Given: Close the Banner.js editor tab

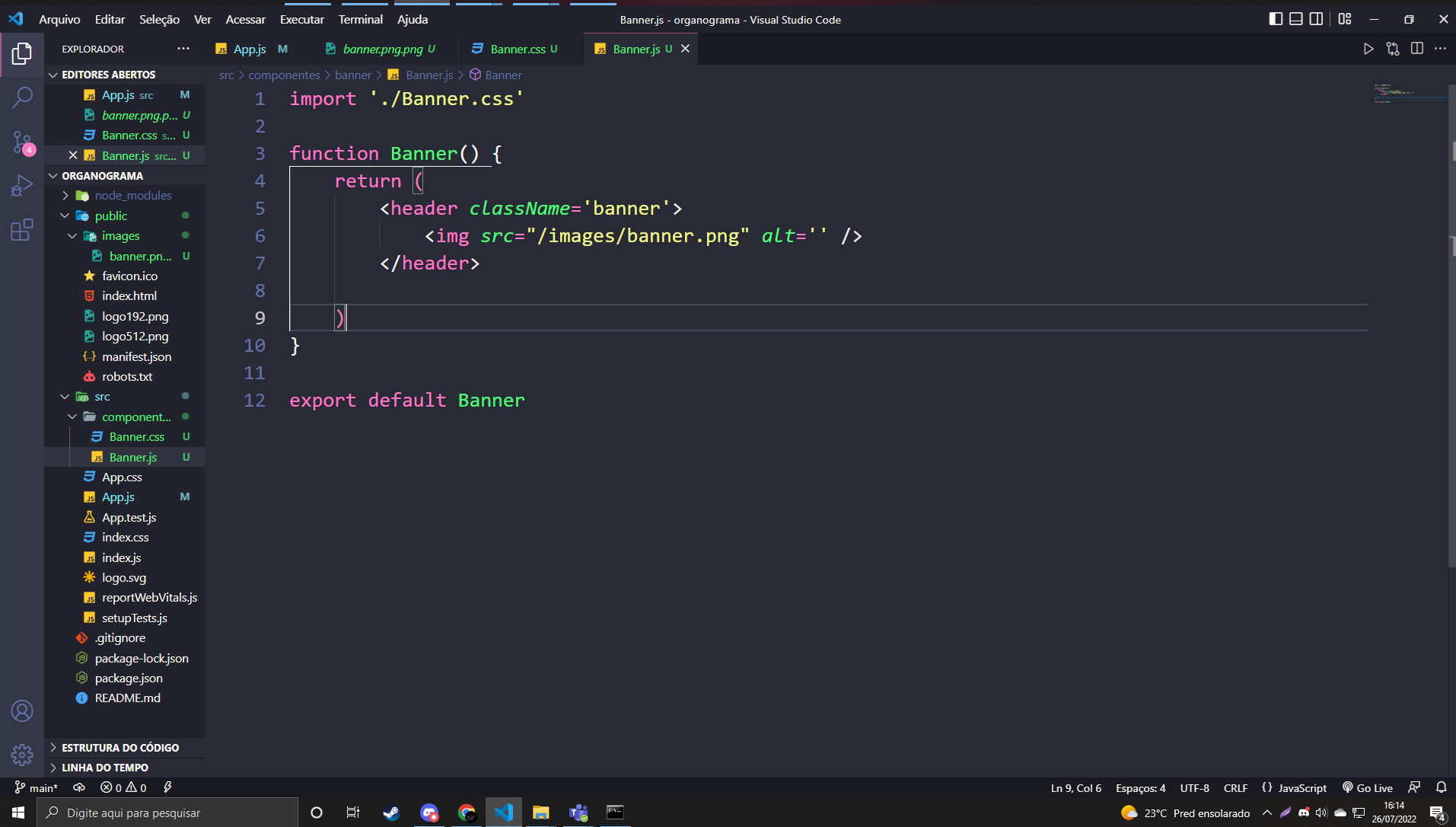Looking at the screenshot, I should point(685,49).
